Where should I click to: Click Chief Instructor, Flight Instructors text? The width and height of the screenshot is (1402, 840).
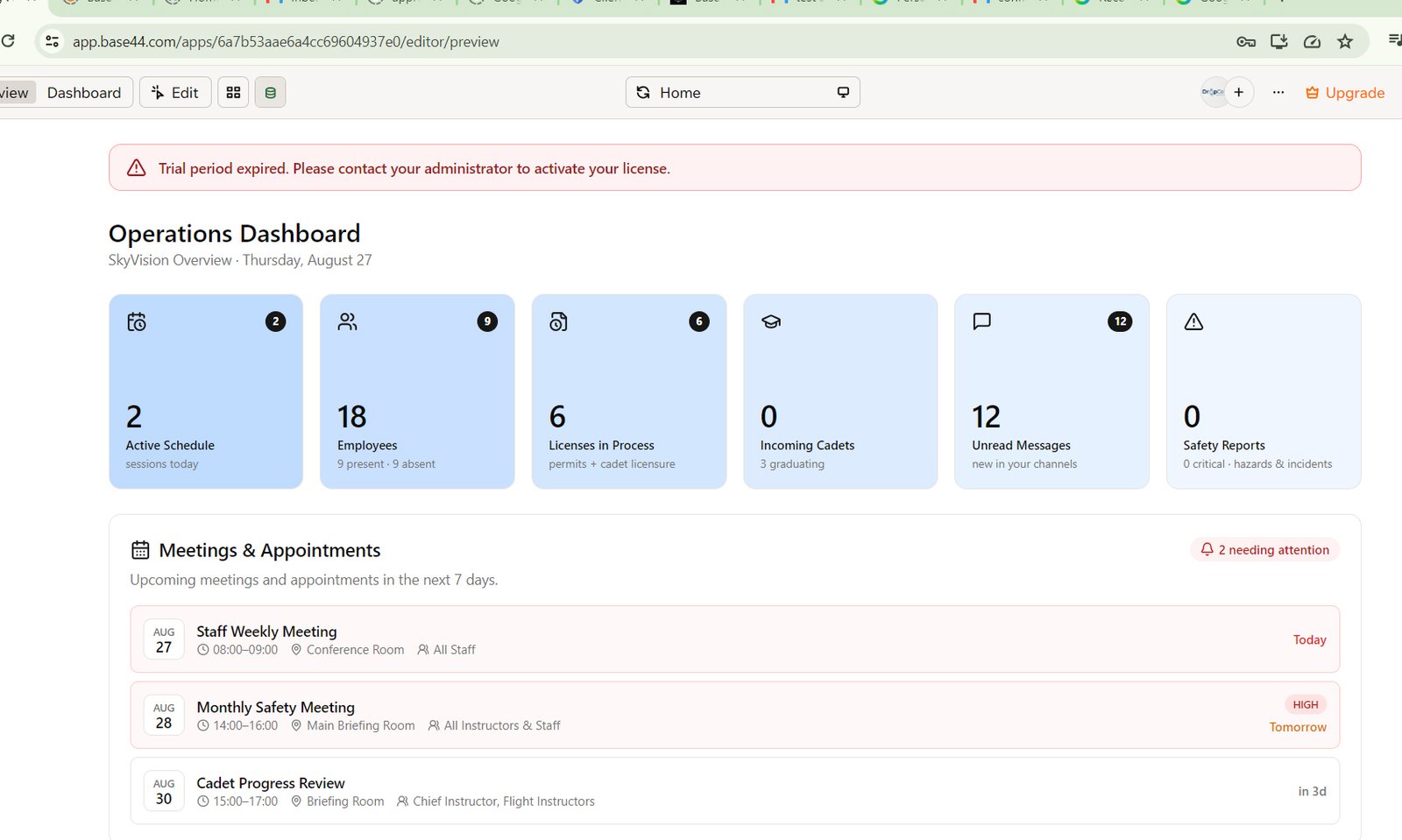click(504, 801)
